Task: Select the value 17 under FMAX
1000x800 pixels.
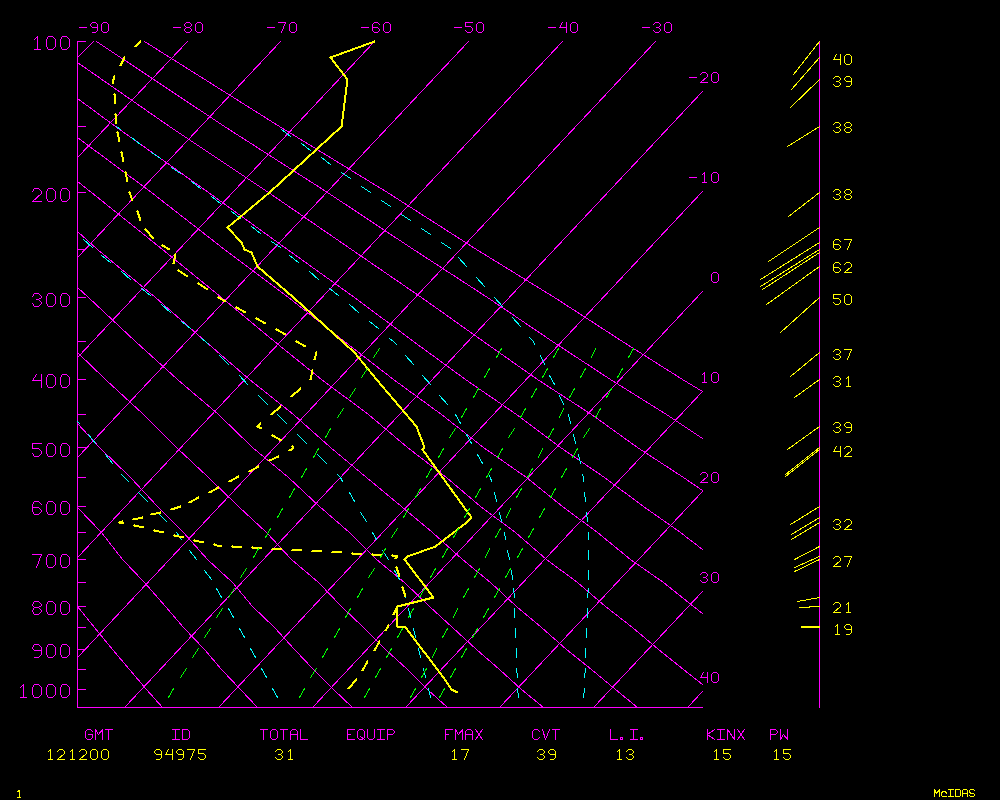Action: click(x=459, y=755)
